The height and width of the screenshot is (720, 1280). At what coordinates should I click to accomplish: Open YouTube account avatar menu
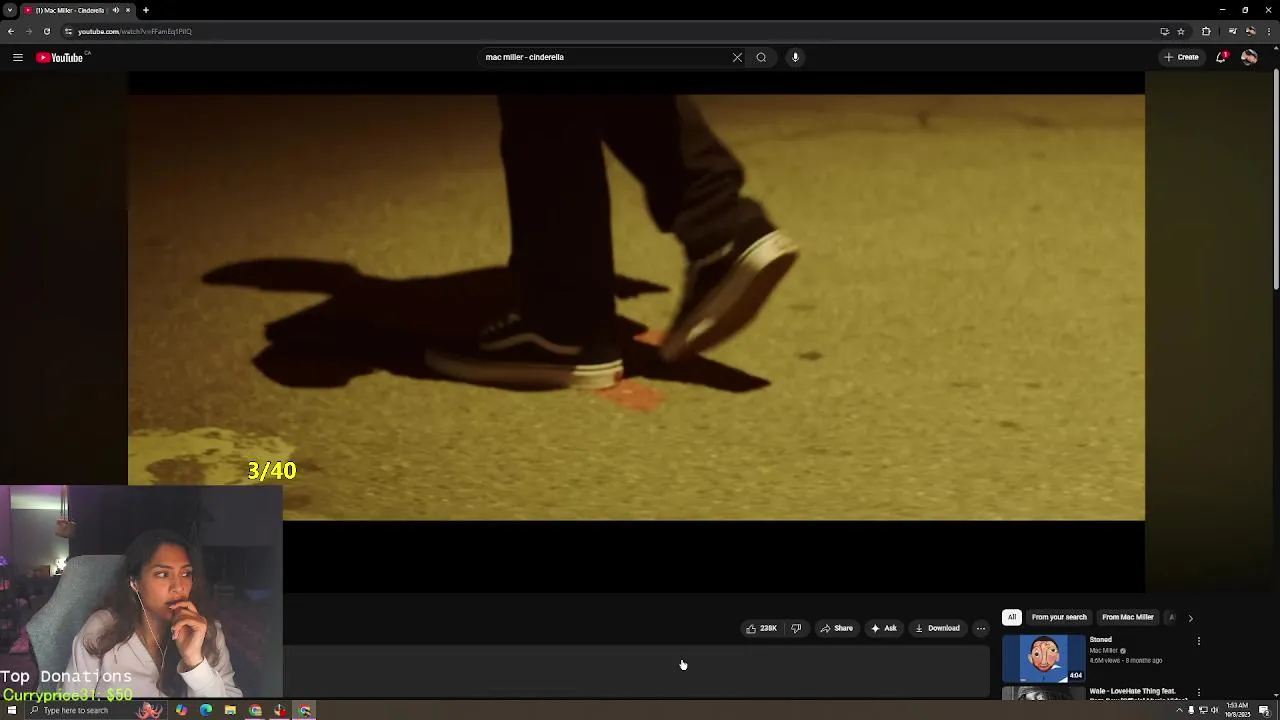tap(1249, 57)
